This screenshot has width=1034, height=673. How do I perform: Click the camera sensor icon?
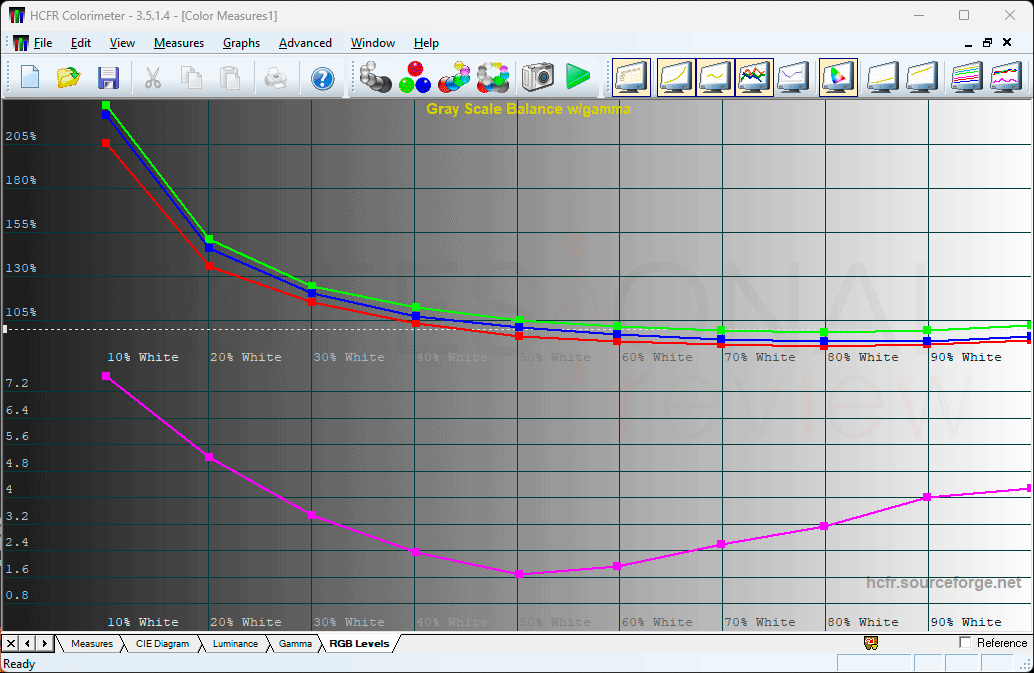click(x=537, y=77)
